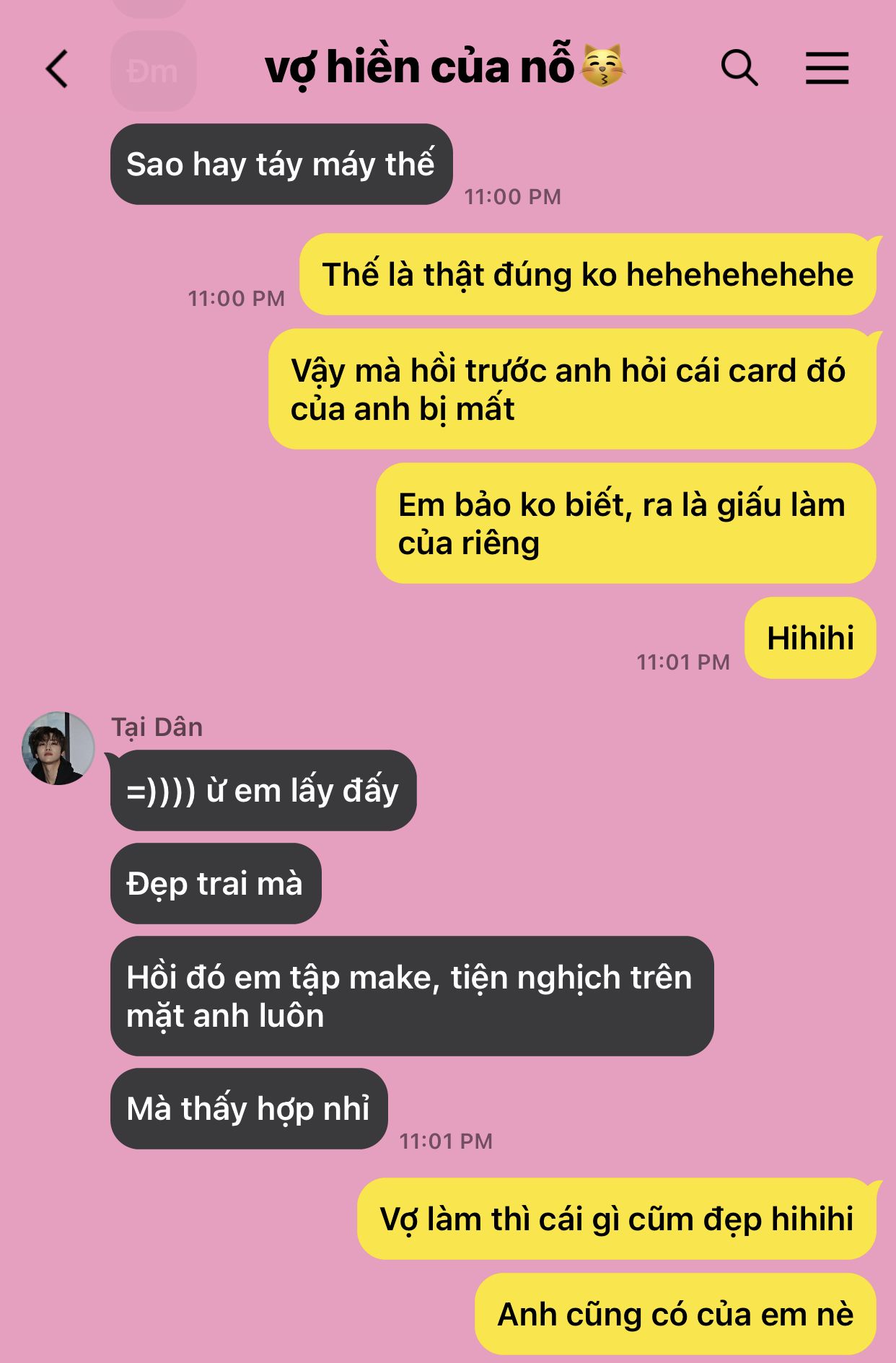Select the 'Mà thấy hợp nhỉ' bubble
This screenshot has width=896, height=1363.
249,1108
